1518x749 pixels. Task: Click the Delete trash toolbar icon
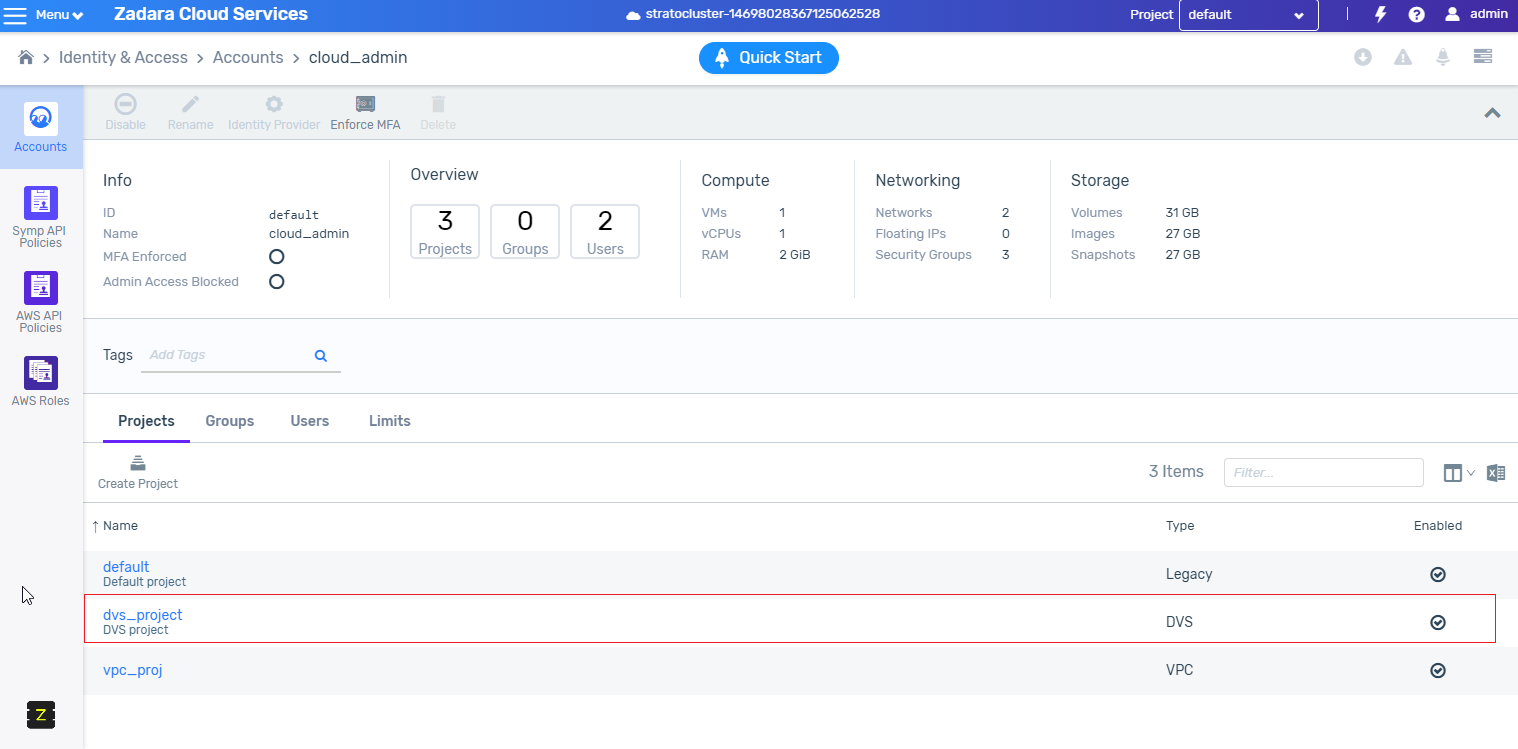(438, 104)
